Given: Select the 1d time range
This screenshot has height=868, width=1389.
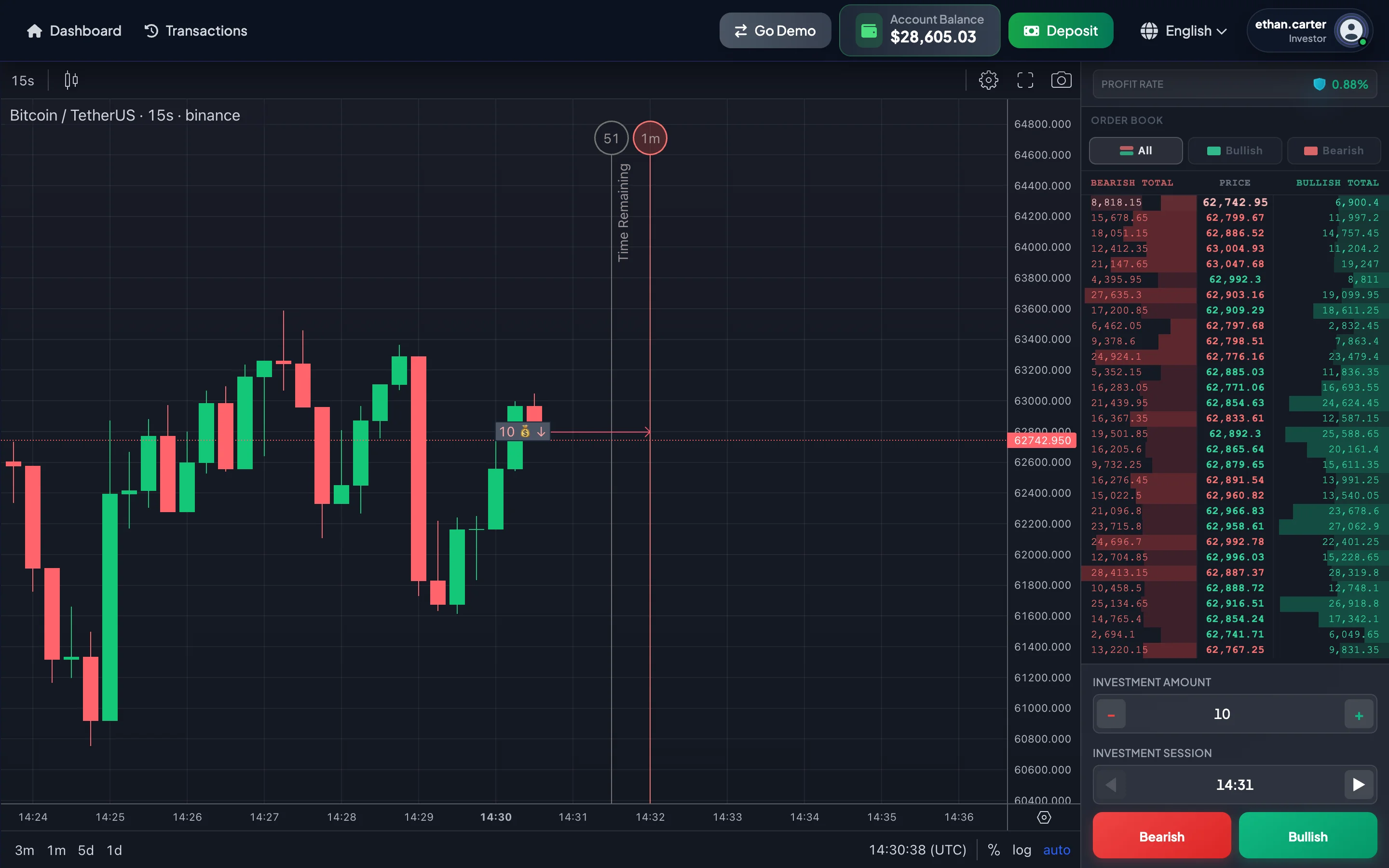Looking at the screenshot, I should [x=114, y=850].
